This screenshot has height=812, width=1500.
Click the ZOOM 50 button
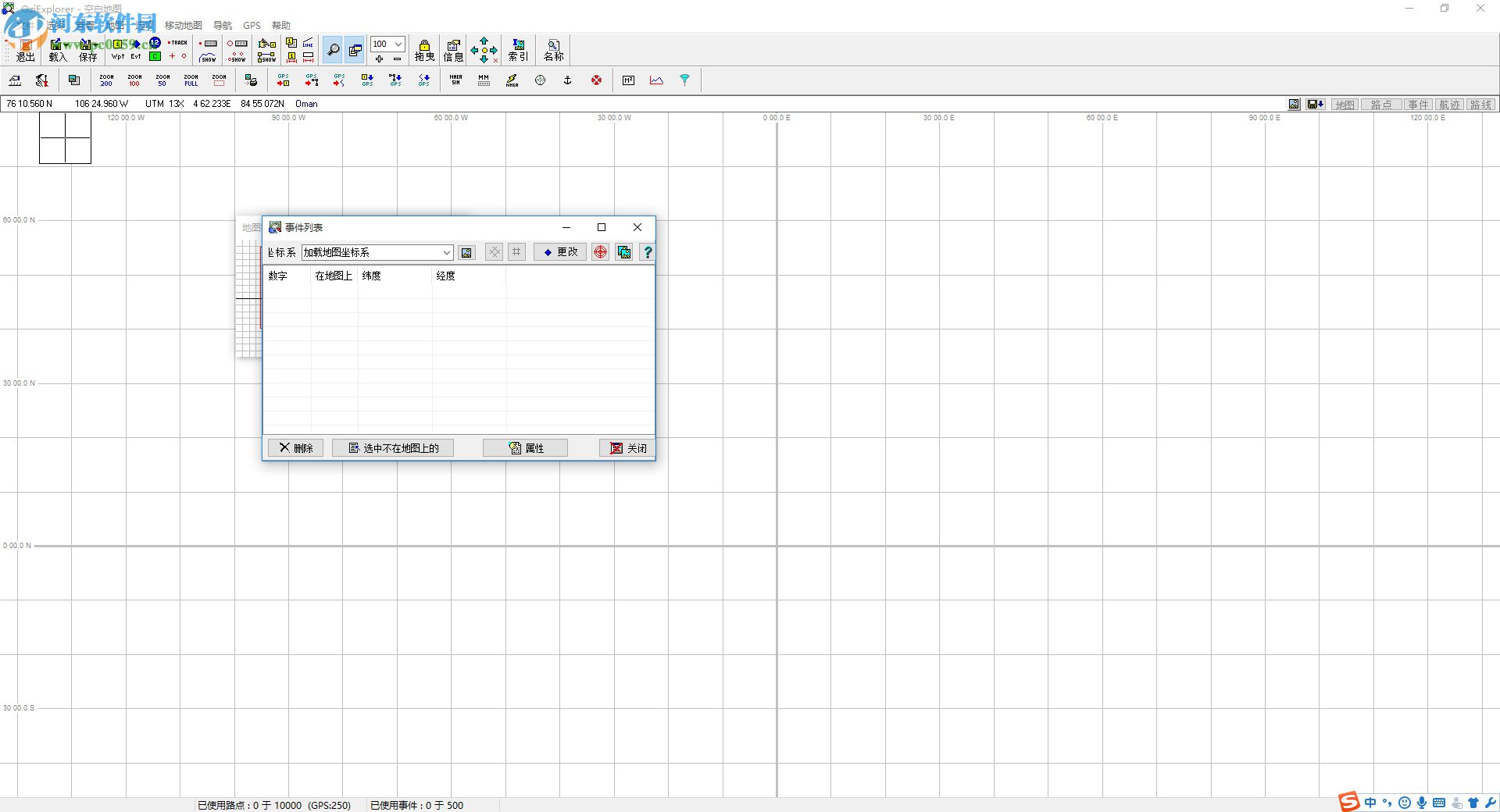[162, 80]
